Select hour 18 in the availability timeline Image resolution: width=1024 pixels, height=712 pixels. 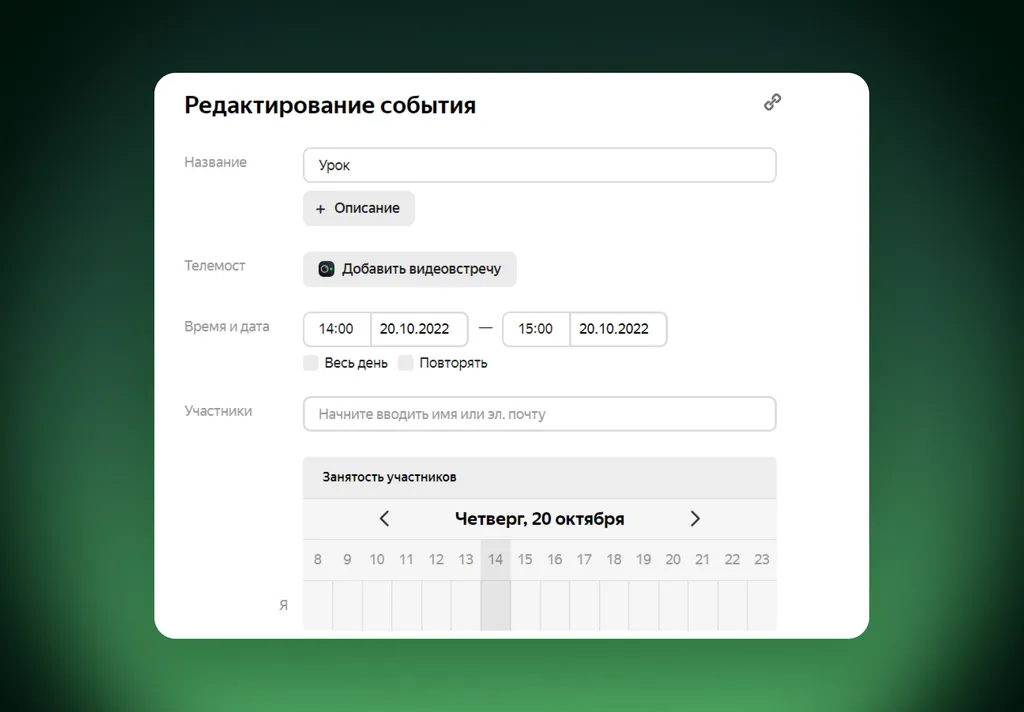point(614,560)
